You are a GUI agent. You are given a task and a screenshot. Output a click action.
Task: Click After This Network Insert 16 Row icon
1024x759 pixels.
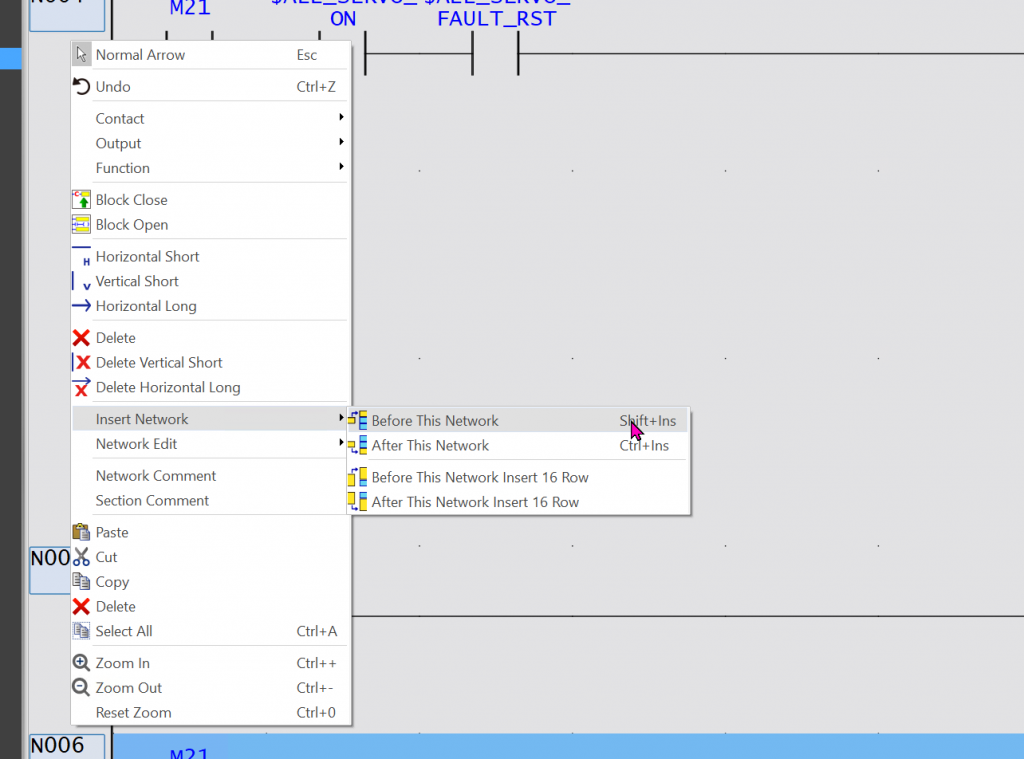[357, 502]
